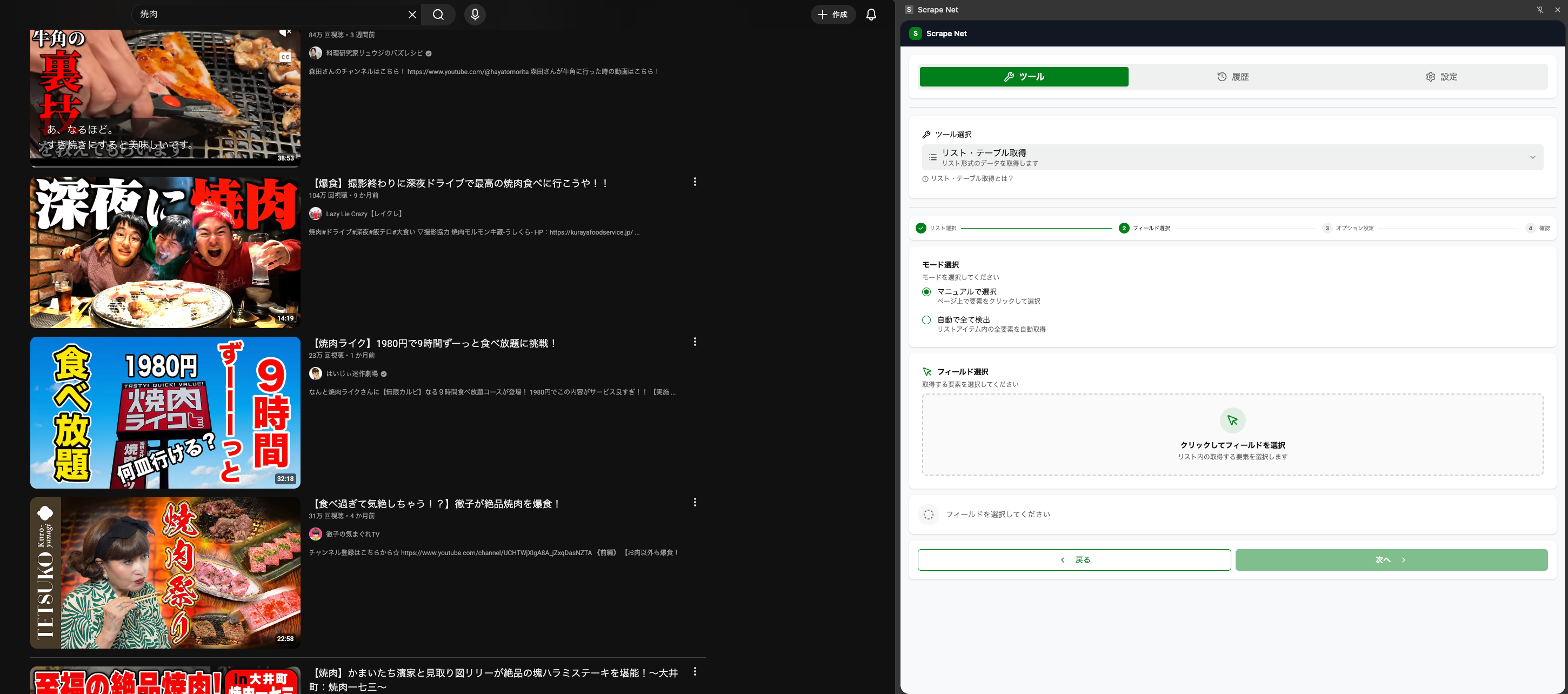Click the search magnifier icon
Screen dimensions: 1568x694
(438, 14)
